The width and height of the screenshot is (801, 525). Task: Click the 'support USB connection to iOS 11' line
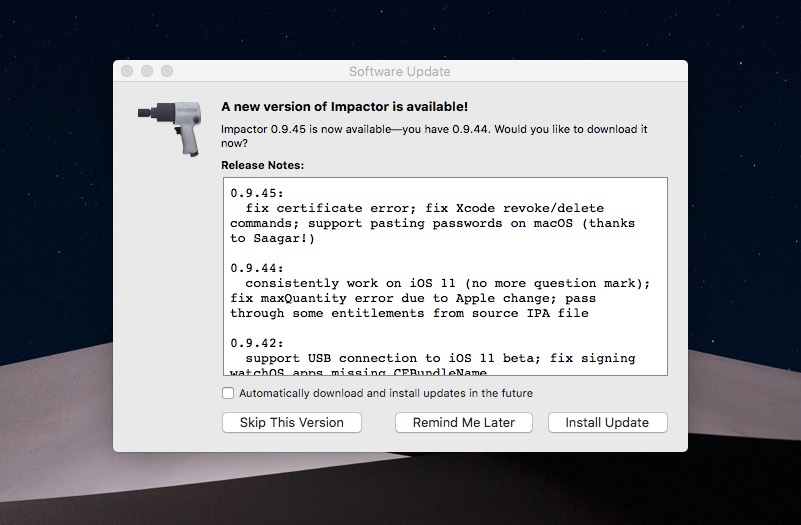(440, 358)
